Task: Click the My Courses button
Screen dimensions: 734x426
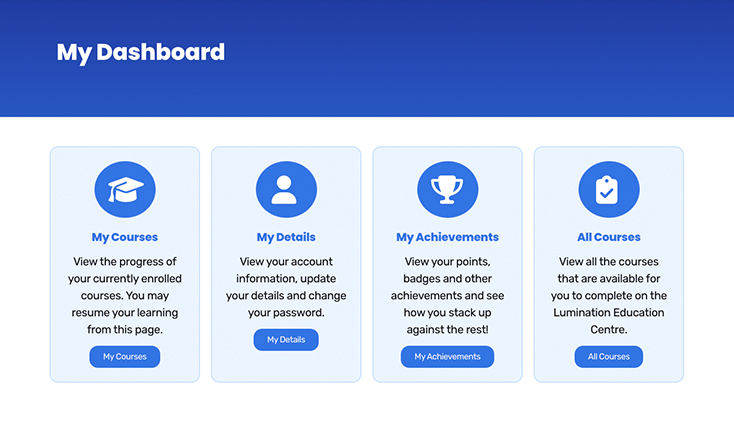Action: 125,357
